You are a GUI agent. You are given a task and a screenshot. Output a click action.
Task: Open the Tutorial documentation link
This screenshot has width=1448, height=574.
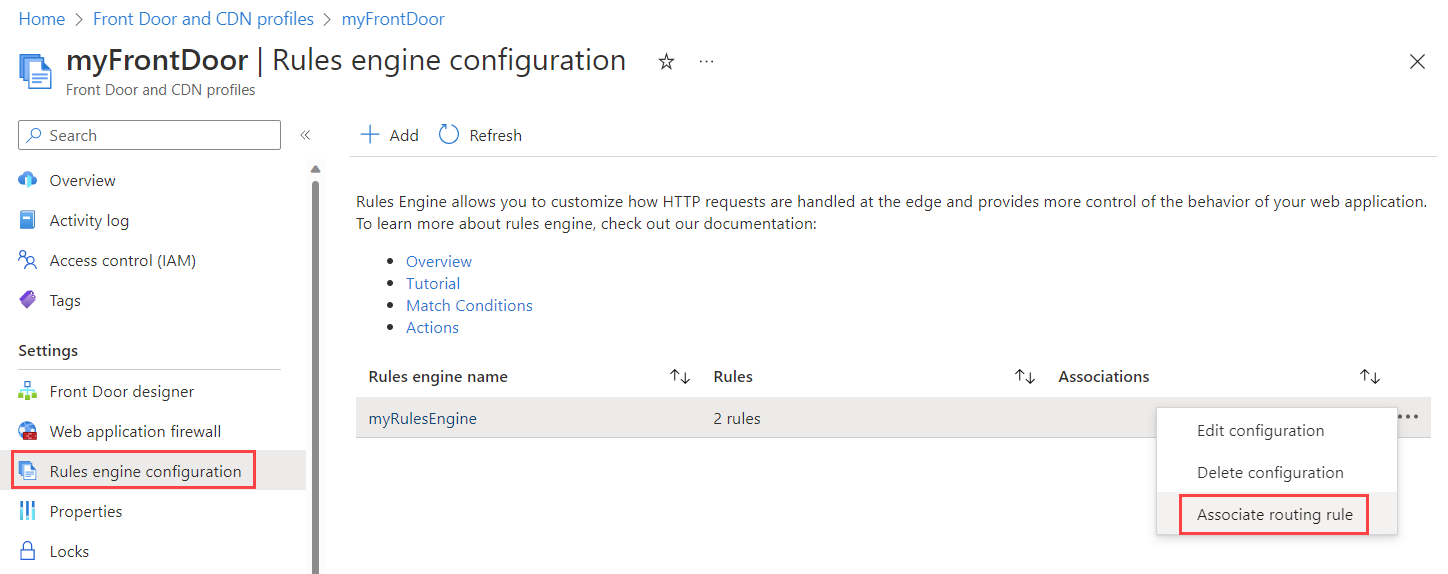pyautogui.click(x=433, y=283)
